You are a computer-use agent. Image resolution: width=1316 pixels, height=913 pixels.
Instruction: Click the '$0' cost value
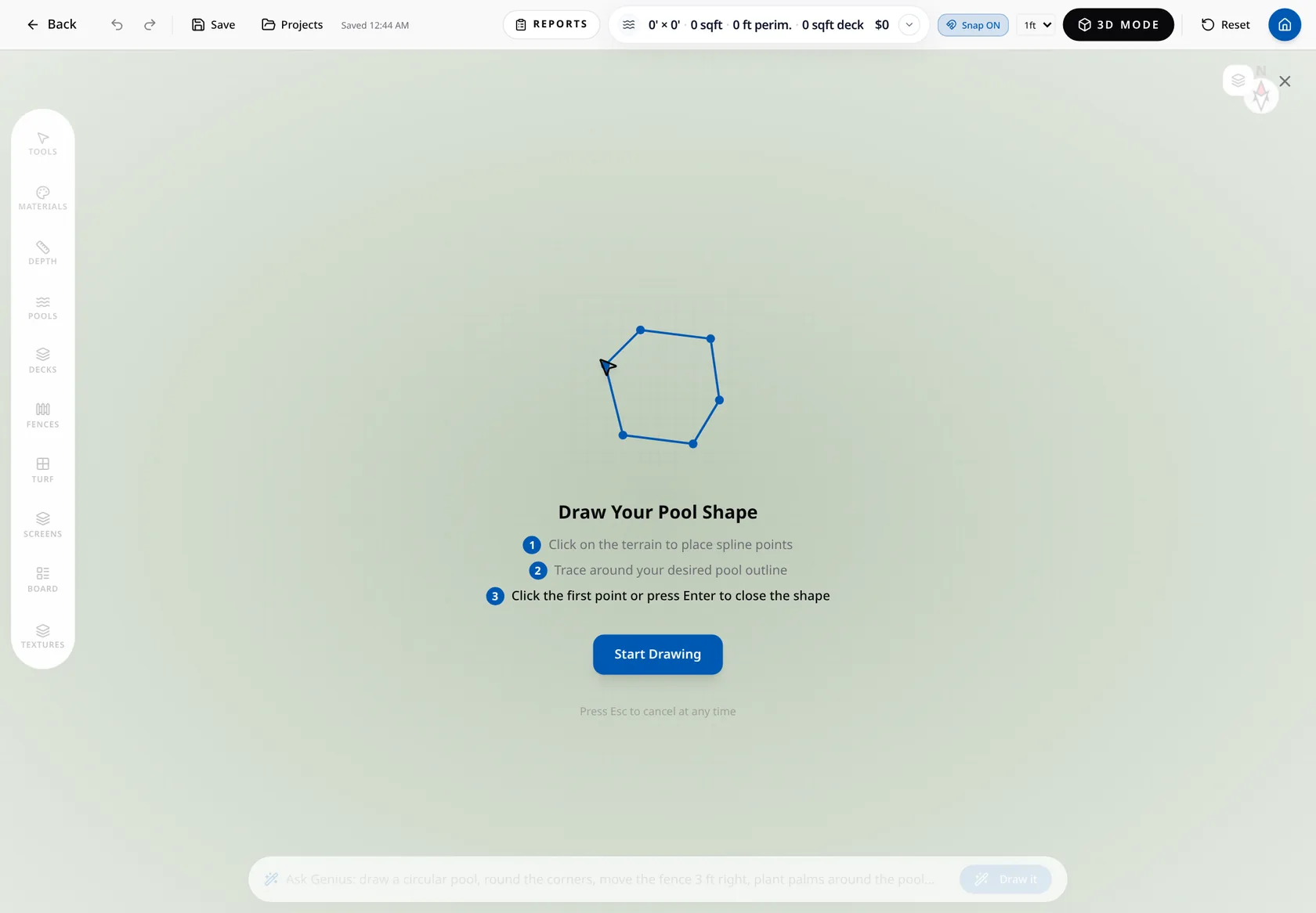[x=882, y=25]
